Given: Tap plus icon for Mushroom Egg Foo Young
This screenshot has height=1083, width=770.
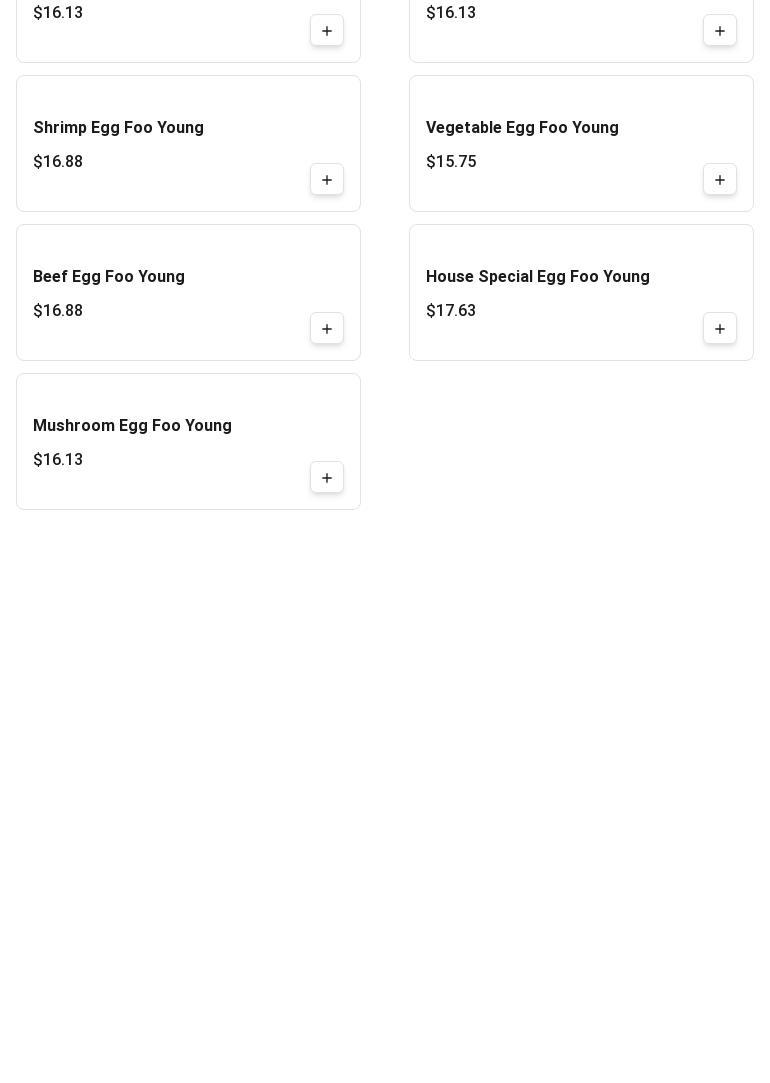Looking at the screenshot, I should (x=327, y=478).
